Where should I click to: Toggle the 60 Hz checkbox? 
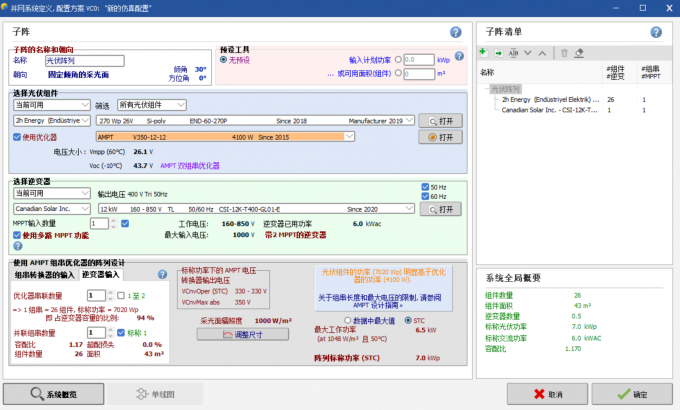[425, 196]
